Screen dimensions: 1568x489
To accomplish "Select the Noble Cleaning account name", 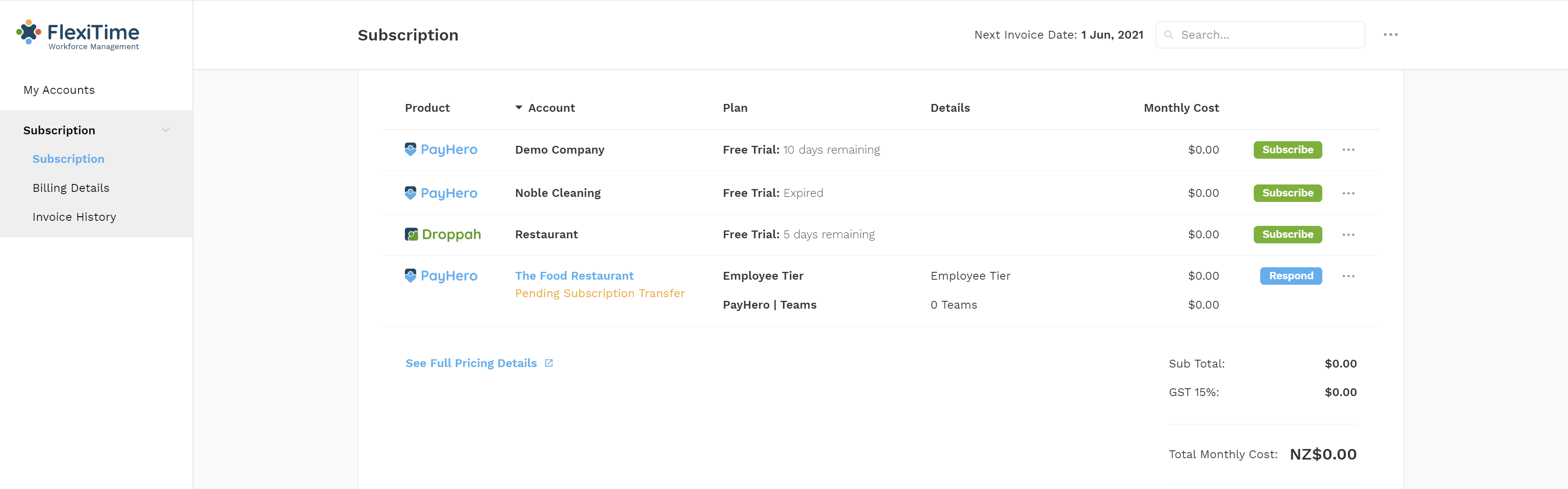I will [558, 193].
